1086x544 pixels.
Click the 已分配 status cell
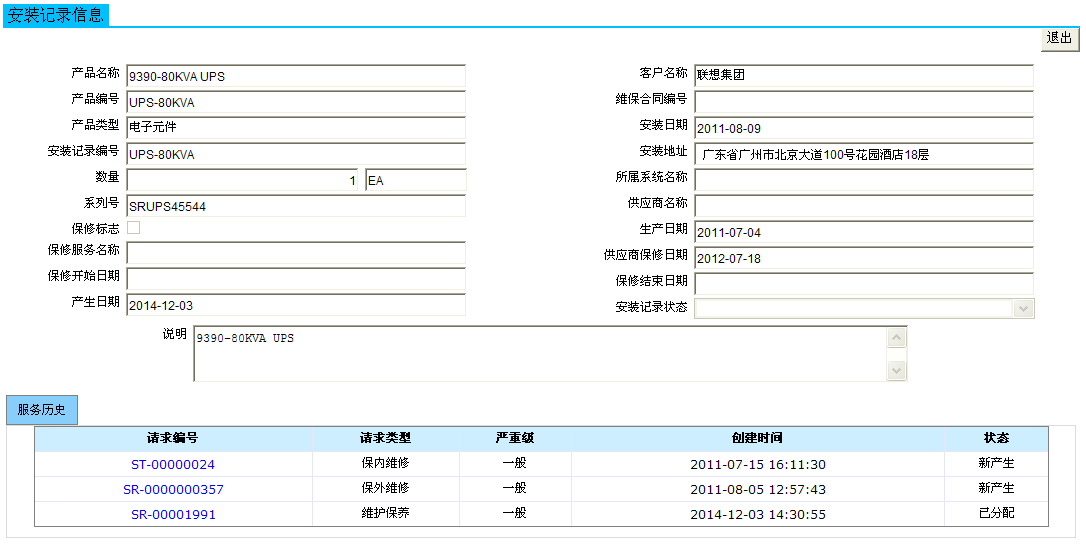(996, 514)
